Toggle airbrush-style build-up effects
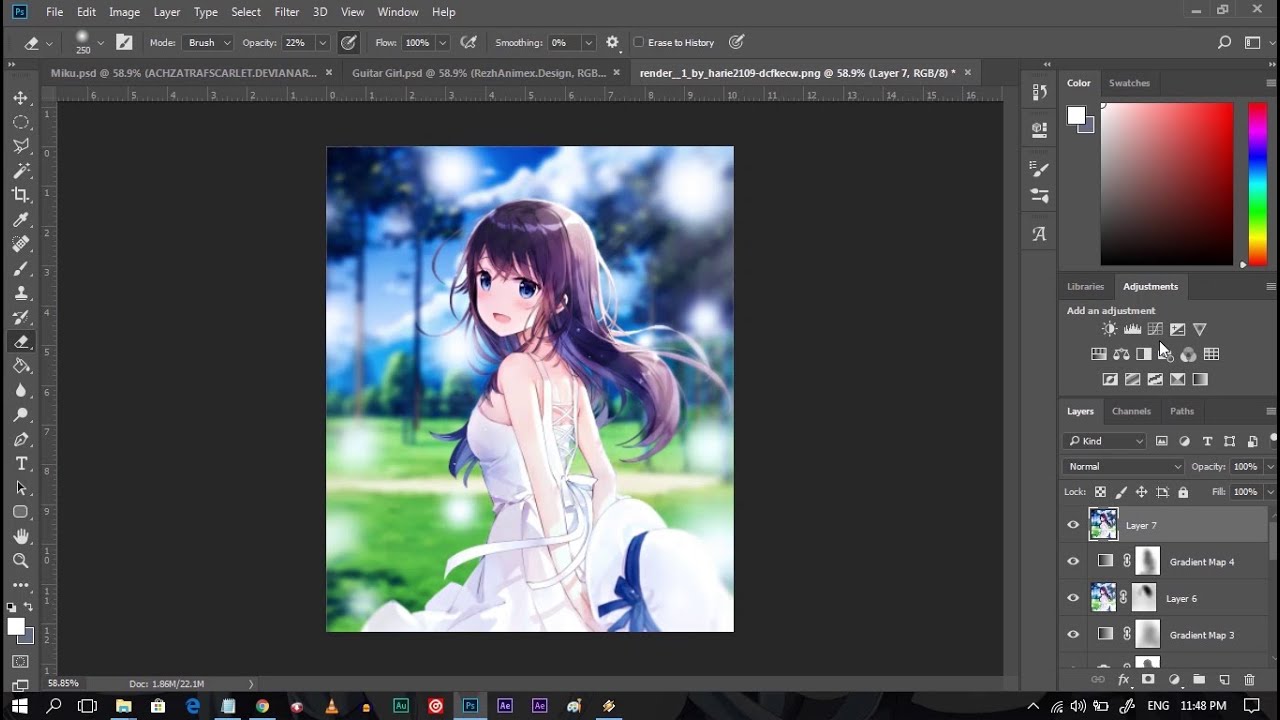This screenshot has width=1280, height=720. click(x=468, y=43)
